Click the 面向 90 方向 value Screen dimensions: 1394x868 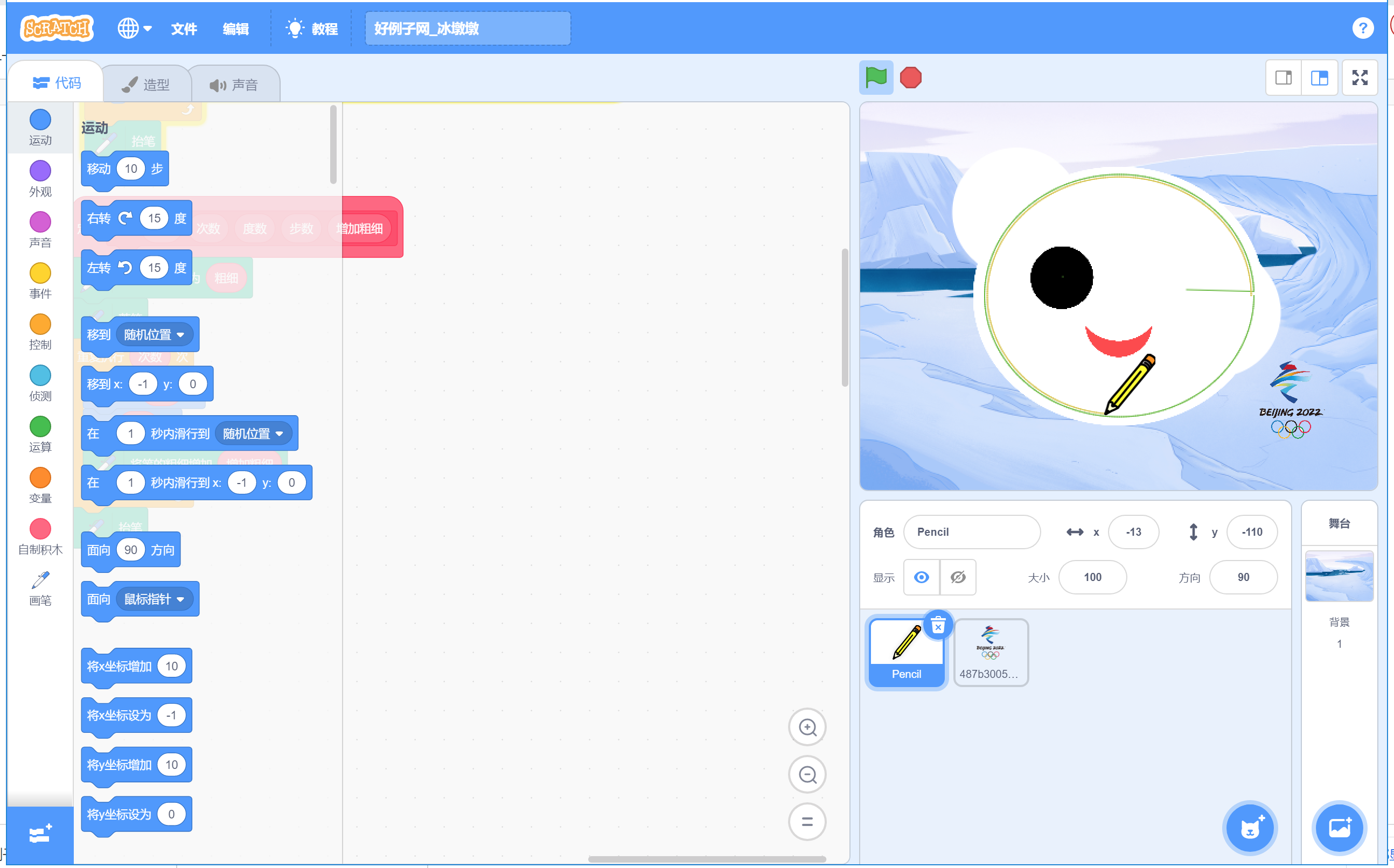coord(130,550)
